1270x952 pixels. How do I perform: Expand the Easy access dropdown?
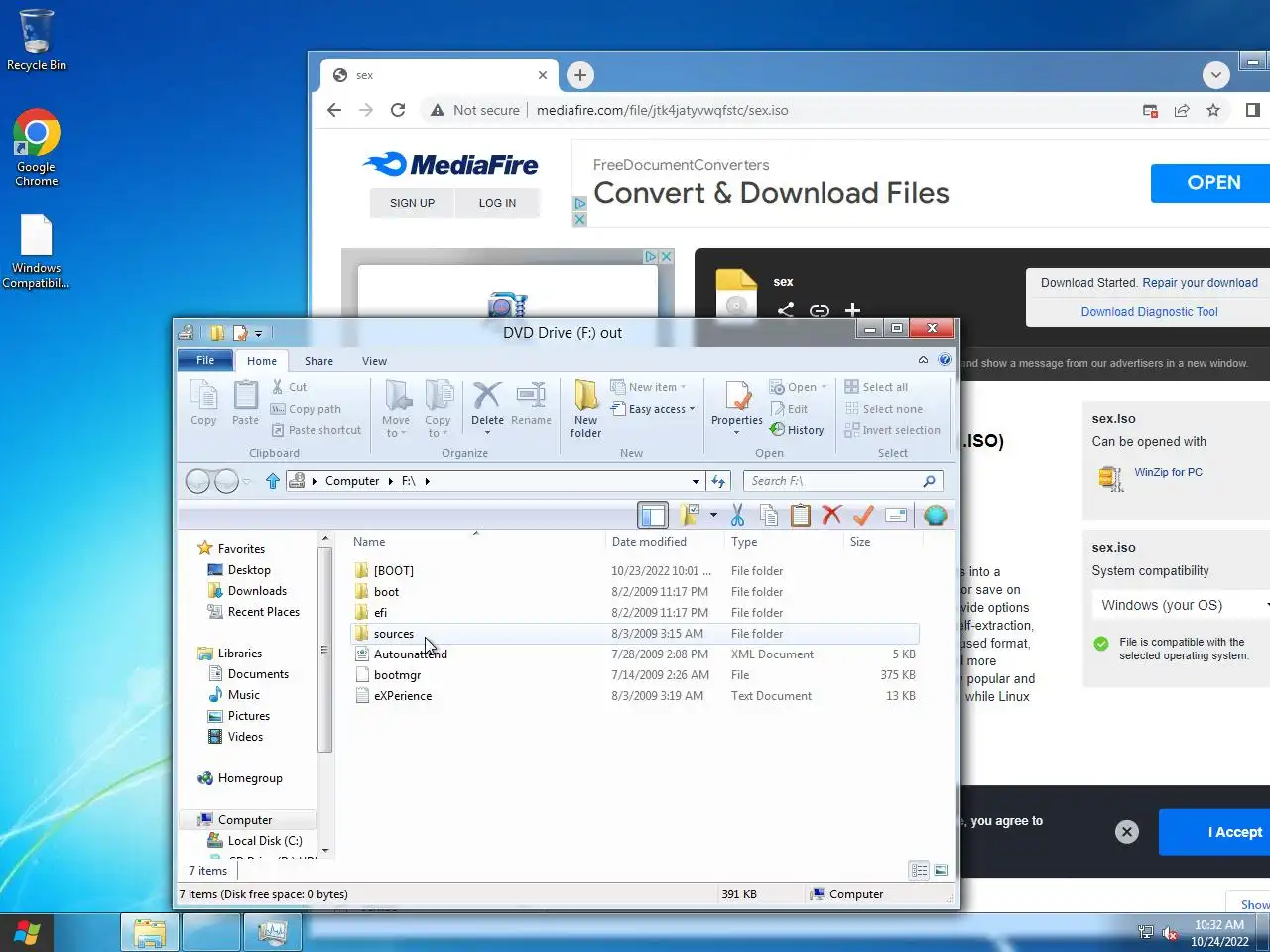tap(692, 409)
